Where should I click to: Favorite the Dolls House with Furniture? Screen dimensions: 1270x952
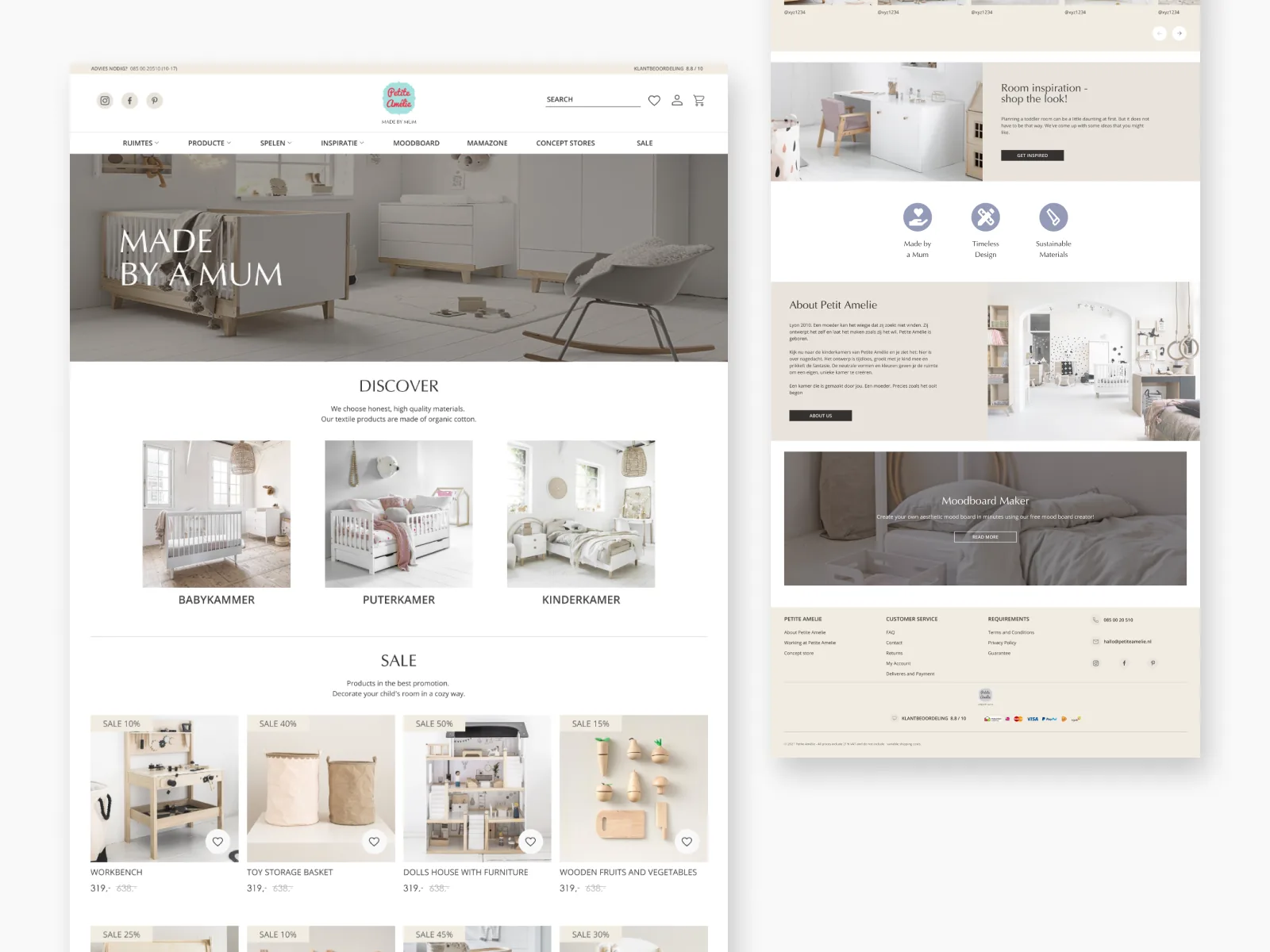click(530, 842)
